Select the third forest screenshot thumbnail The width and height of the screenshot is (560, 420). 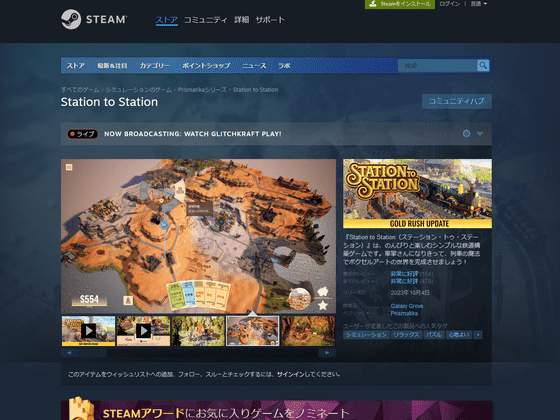(198, 331)
